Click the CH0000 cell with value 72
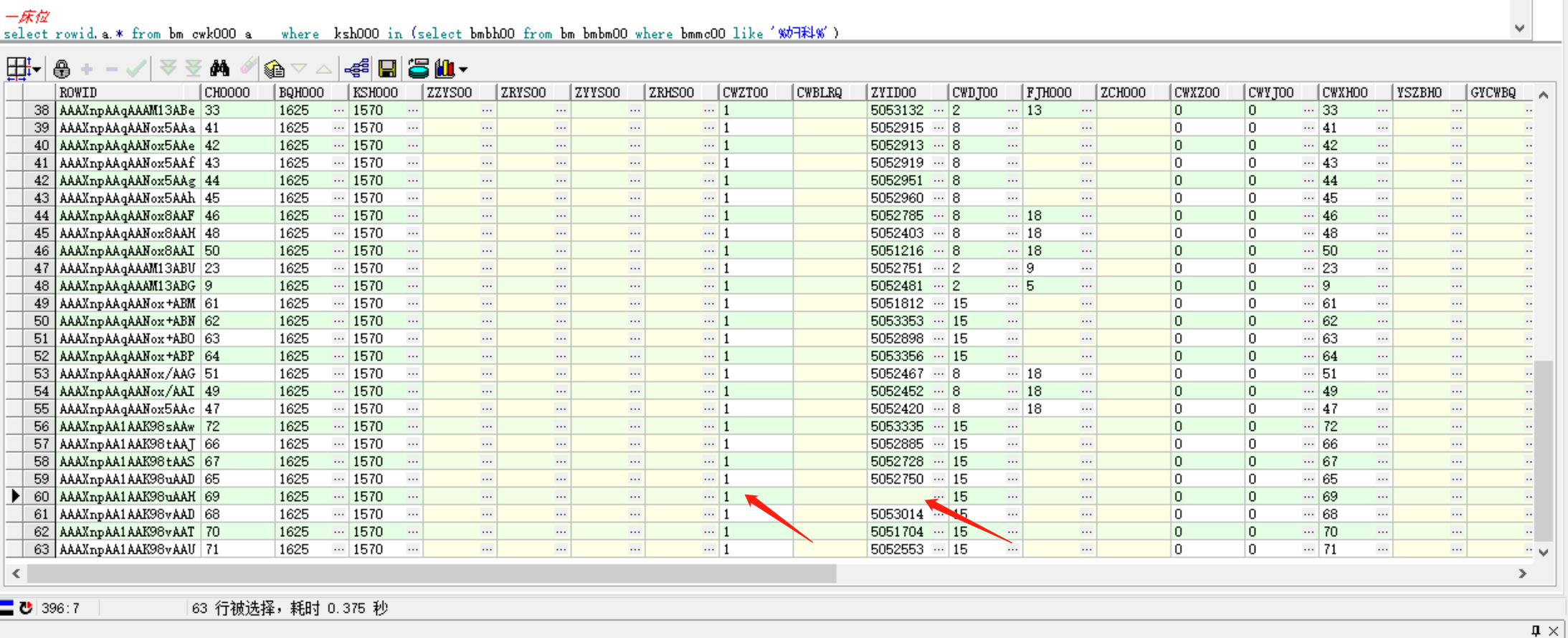1568x638 pixels. (x=238, y=426)
